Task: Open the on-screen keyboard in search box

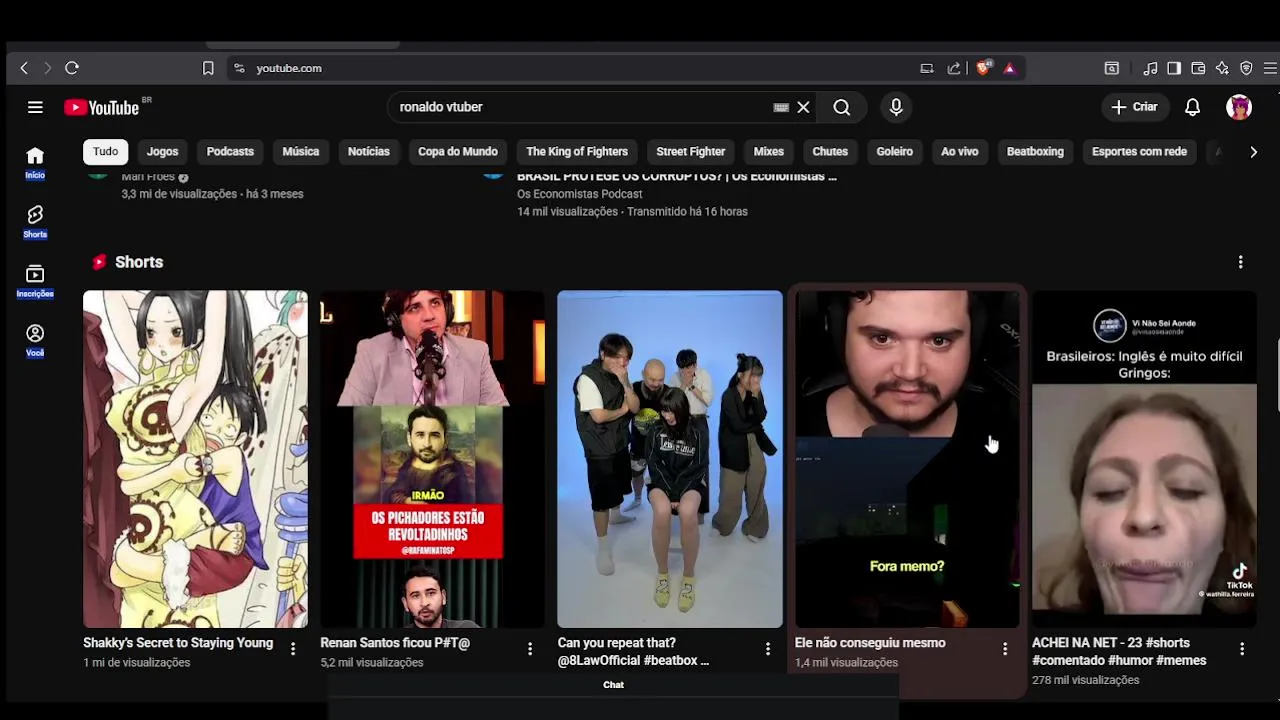Action: tap(781, 107)
